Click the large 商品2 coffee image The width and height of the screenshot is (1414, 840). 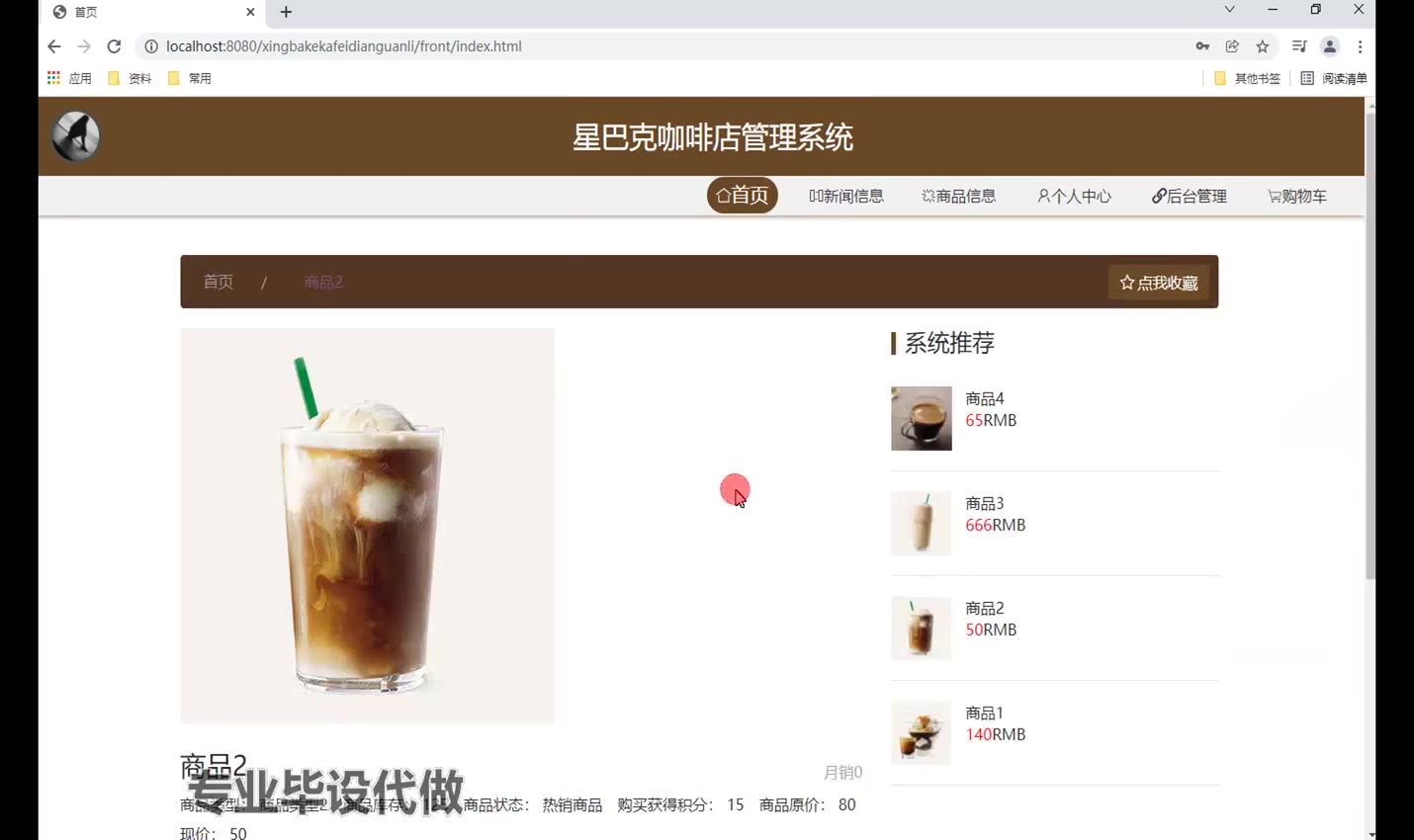tap(367, 526)
